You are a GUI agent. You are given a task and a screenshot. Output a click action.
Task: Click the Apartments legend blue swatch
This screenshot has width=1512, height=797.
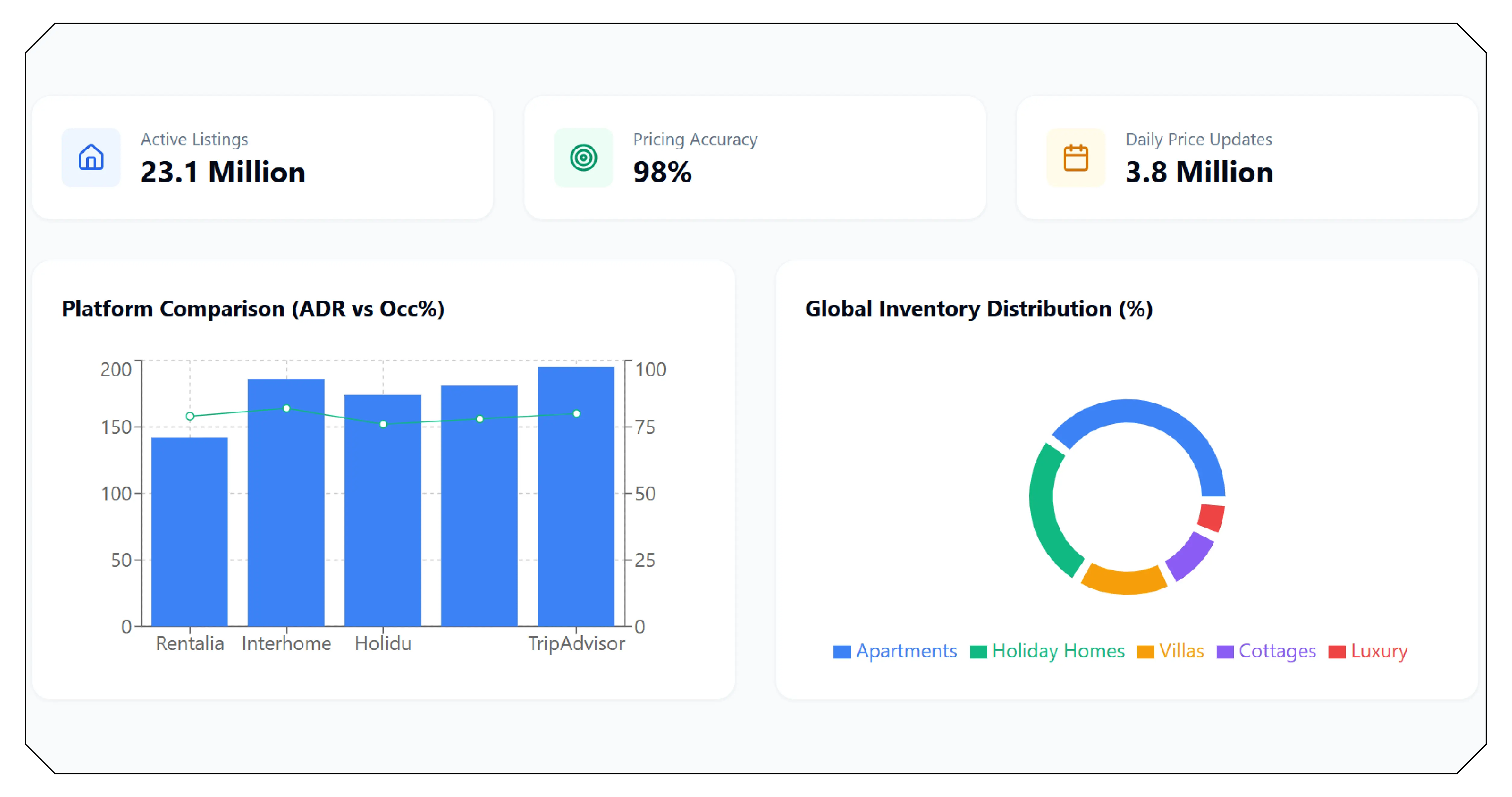click(842, 652)
